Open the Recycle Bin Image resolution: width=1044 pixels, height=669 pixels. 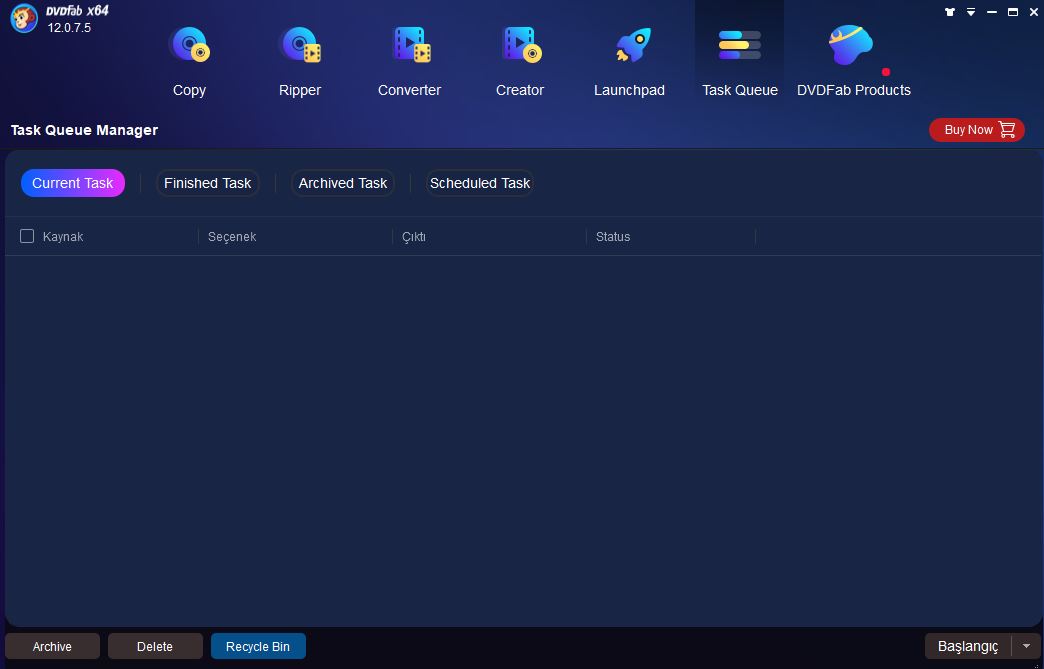pos(258,646)
